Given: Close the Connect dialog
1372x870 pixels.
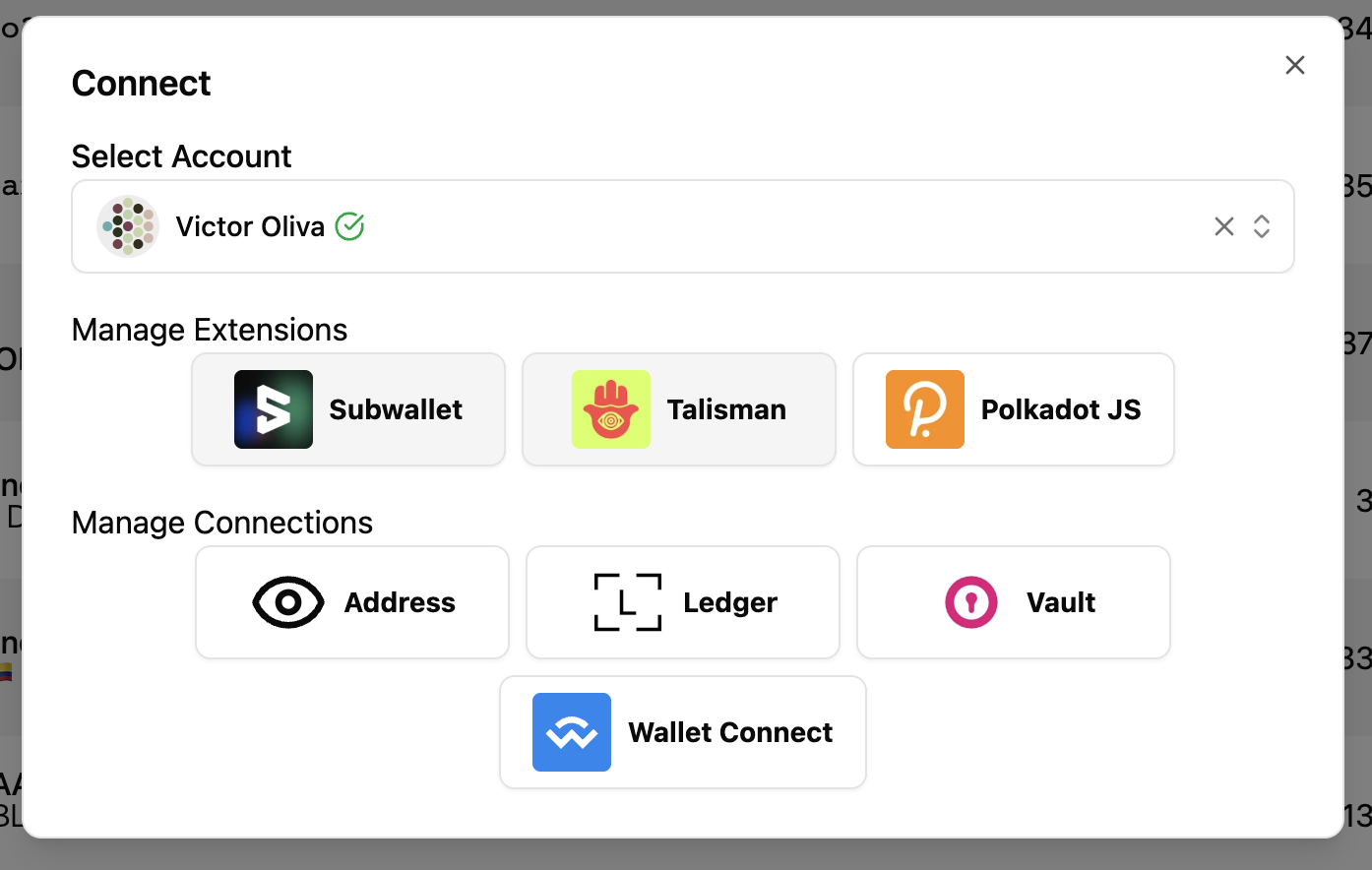Looking at the screenshot, I should point(1295,65).
